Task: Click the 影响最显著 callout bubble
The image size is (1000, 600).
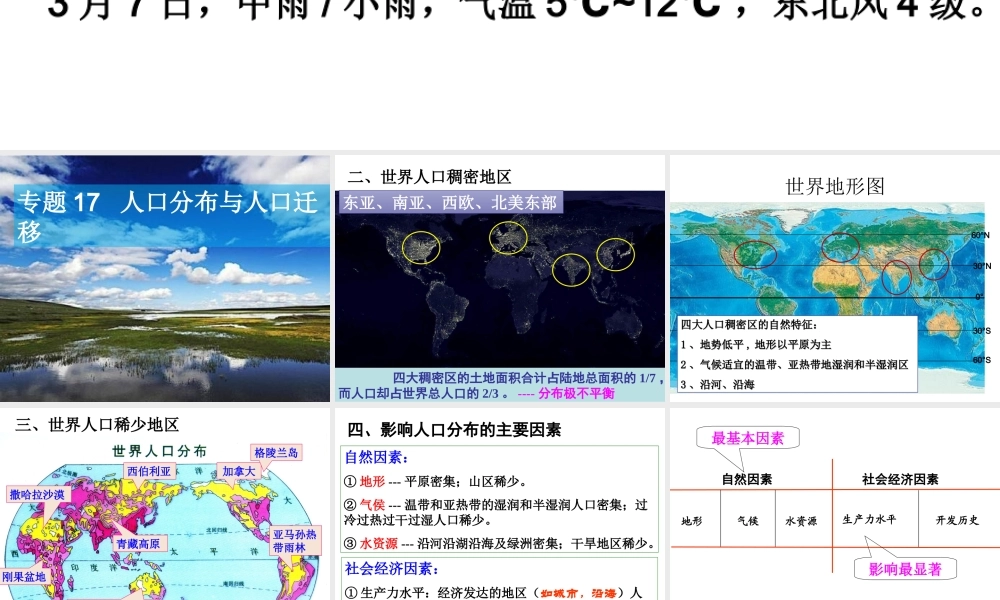Action: pos(905,569)
